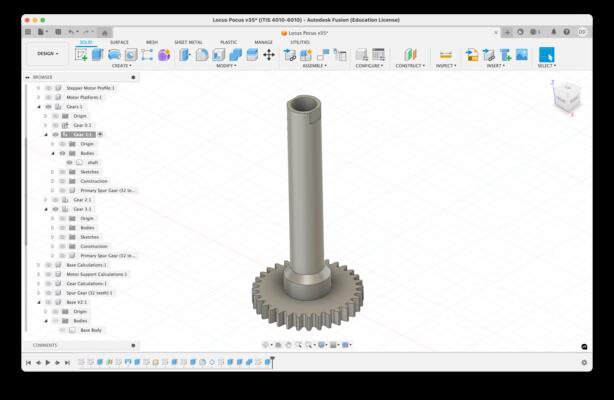Click the activate radio next to Gear 1:1

[100, 134]
